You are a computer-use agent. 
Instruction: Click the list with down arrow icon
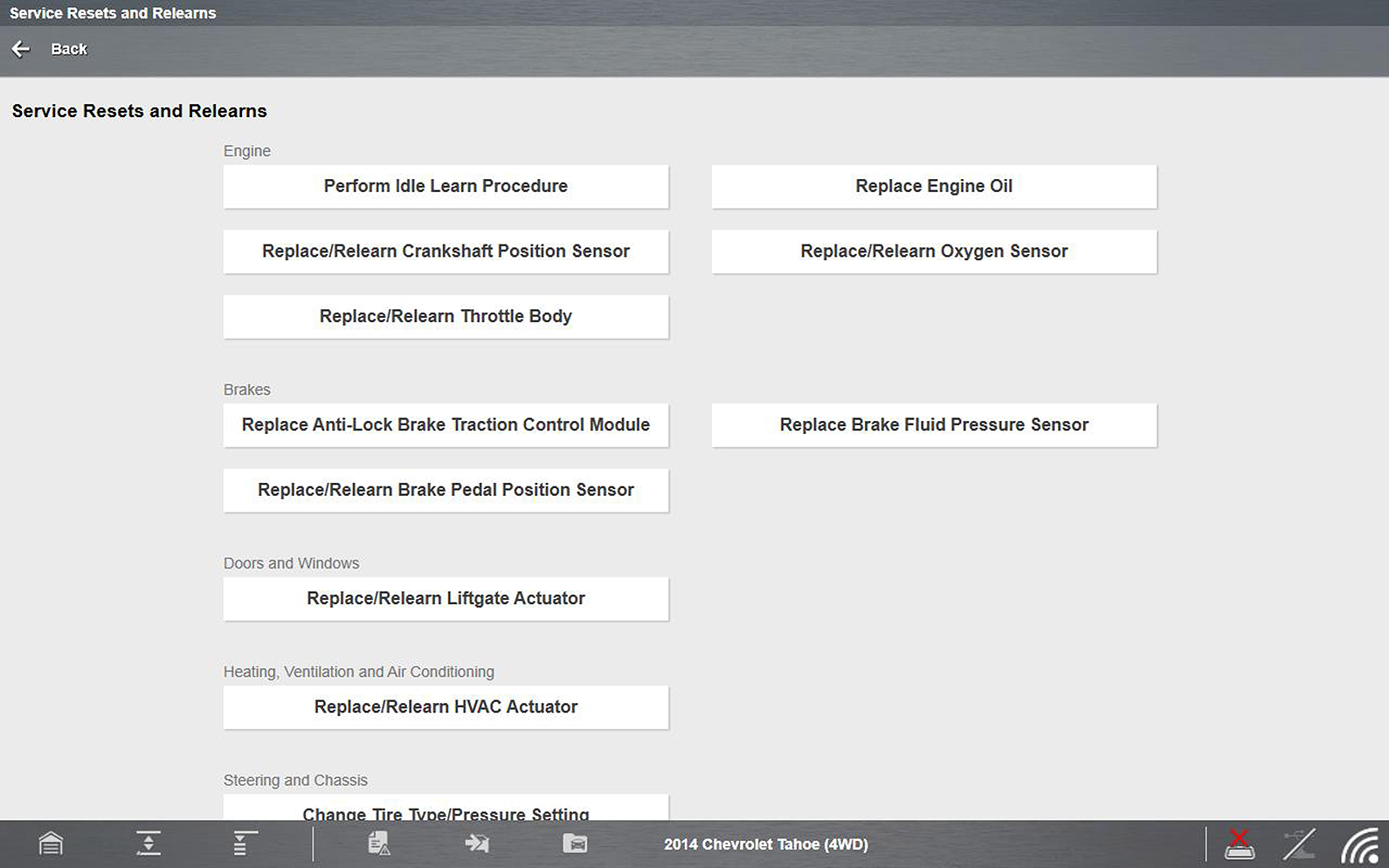point(245,844)
